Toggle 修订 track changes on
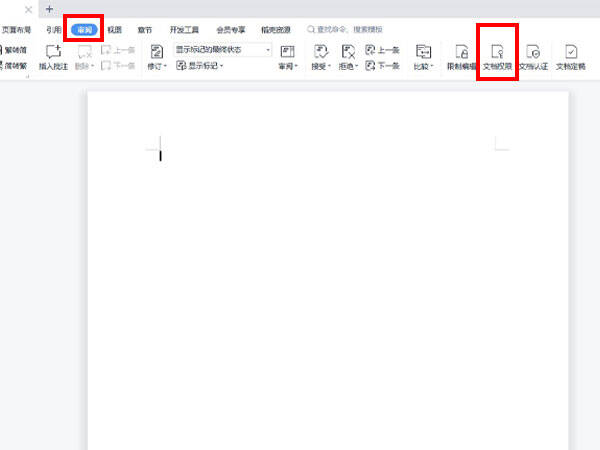 [157, 57]
